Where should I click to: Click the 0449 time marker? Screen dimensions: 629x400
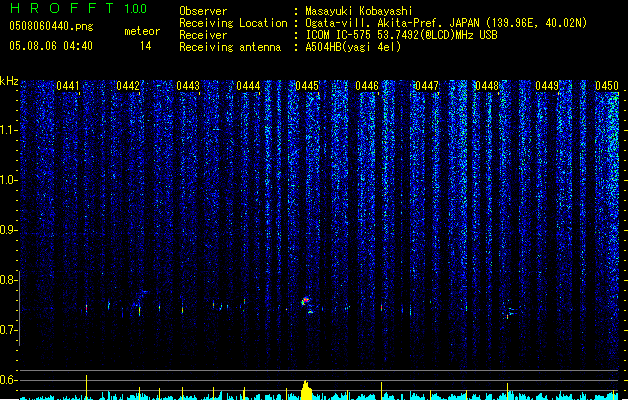(547, 86)
